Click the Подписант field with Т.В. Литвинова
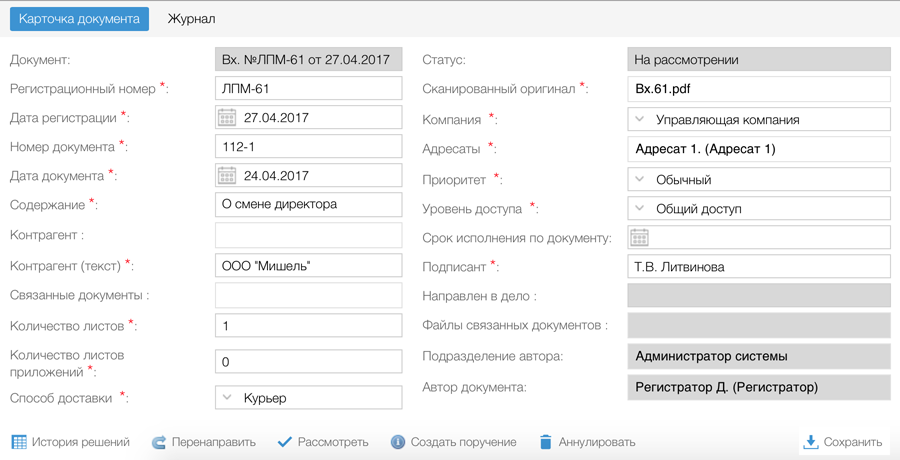900x460 pixels. pos(758,267)
